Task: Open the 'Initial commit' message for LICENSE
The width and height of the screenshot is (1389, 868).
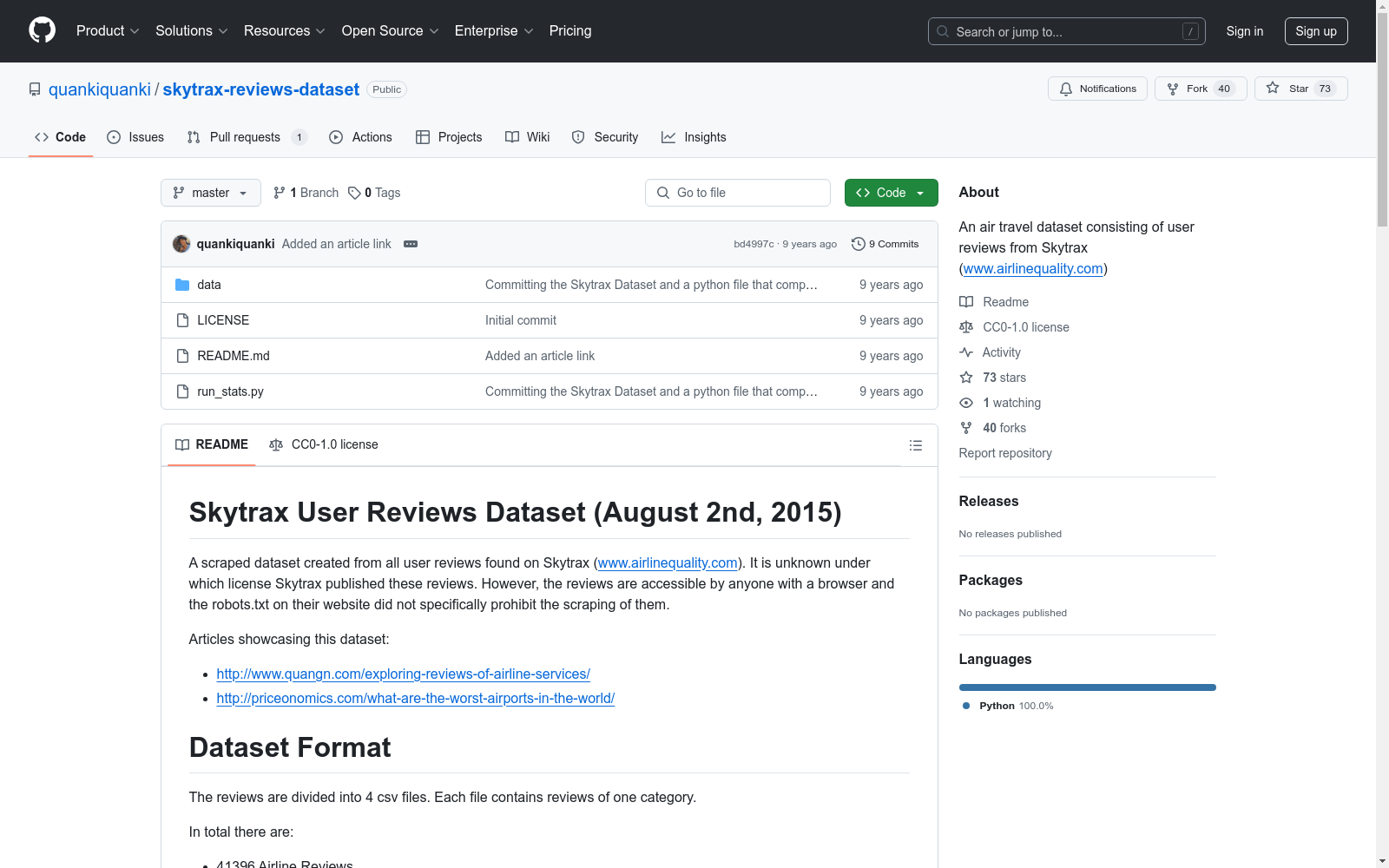Action: point(521,320)
